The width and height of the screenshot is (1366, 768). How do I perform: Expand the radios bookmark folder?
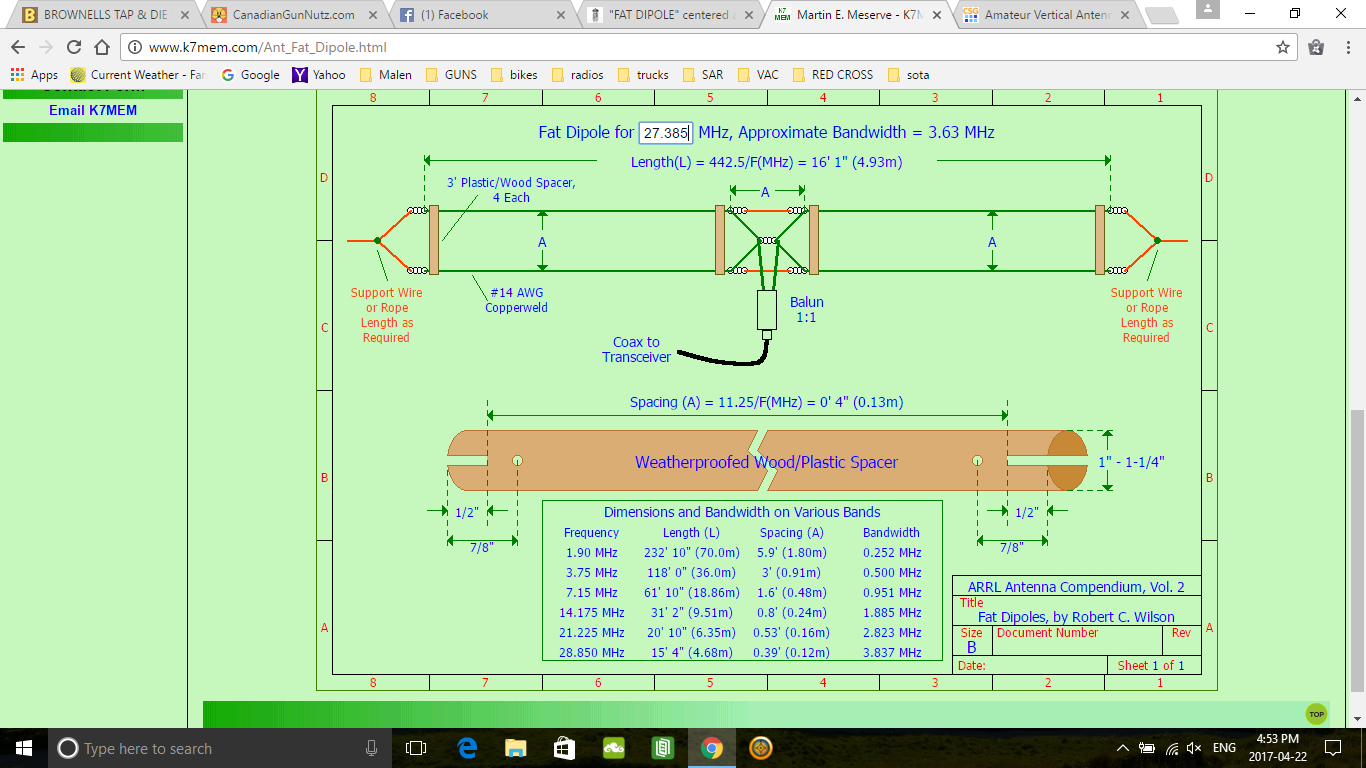pyautogui.click(x=577, y=75)
